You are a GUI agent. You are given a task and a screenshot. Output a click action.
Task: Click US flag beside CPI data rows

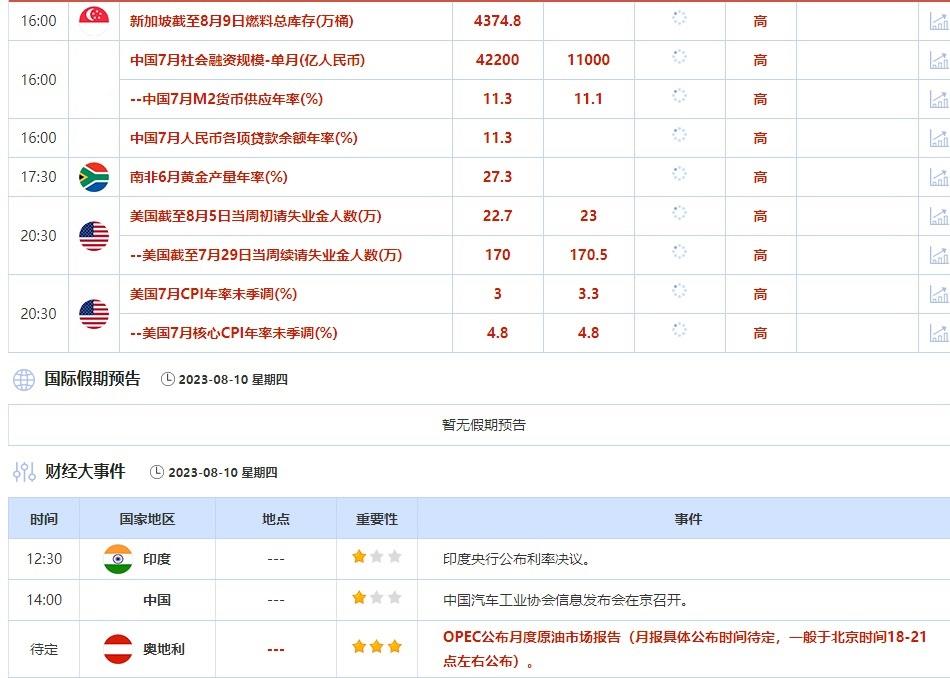pos(94,314)
